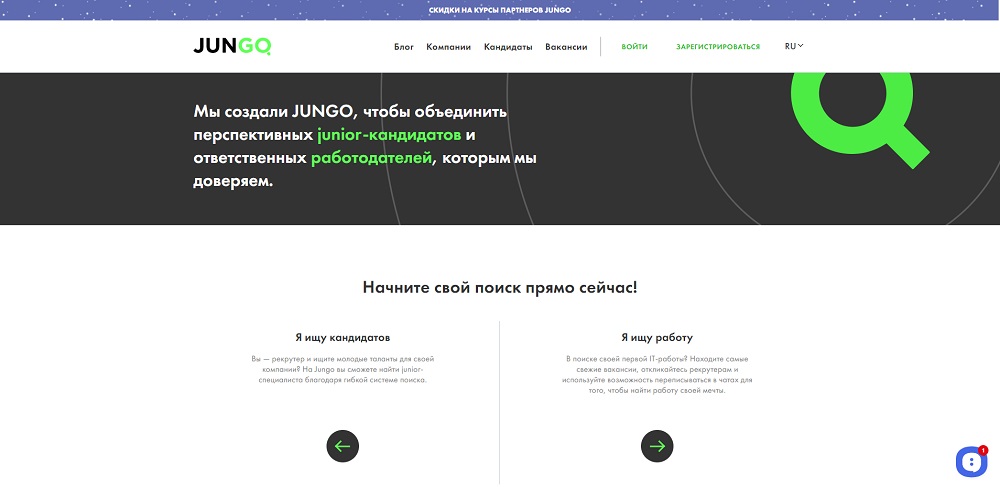The height and width of the screenshot is (487, 1000).
Task: Open the Блог menu item
Action: point(404,47)
